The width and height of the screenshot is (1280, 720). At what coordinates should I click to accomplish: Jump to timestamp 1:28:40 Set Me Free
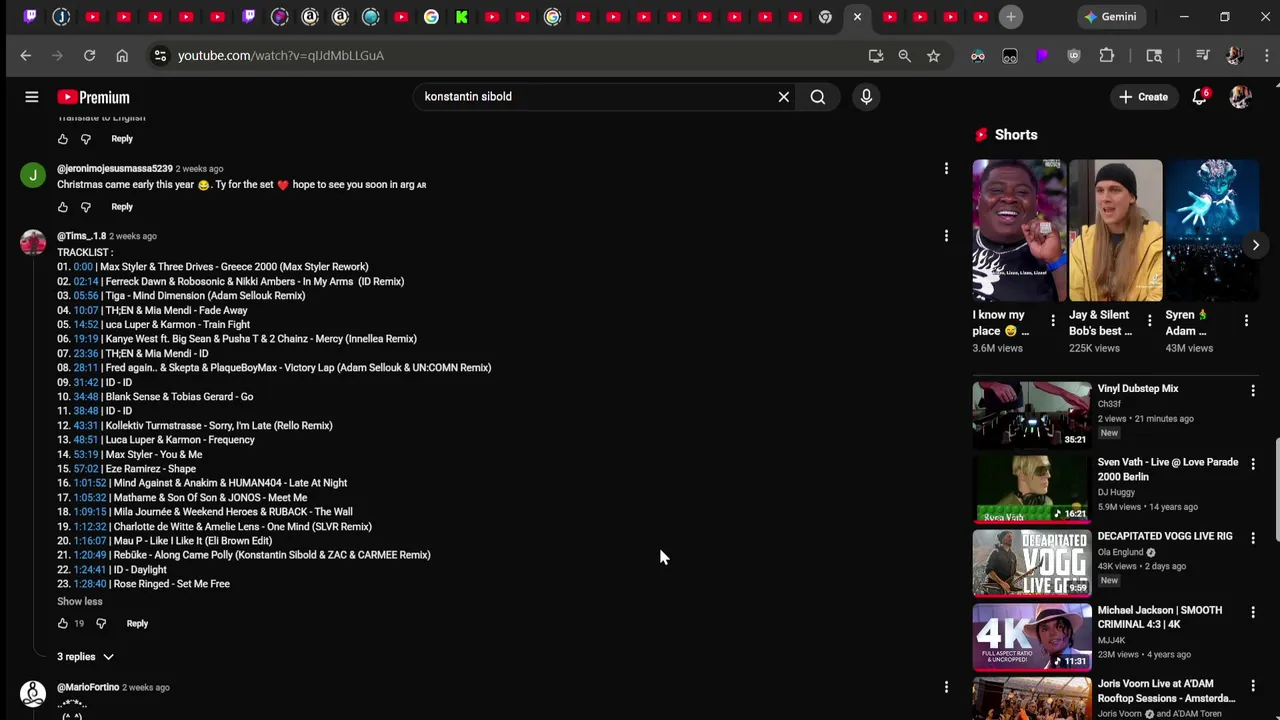(x=90, y=584)
